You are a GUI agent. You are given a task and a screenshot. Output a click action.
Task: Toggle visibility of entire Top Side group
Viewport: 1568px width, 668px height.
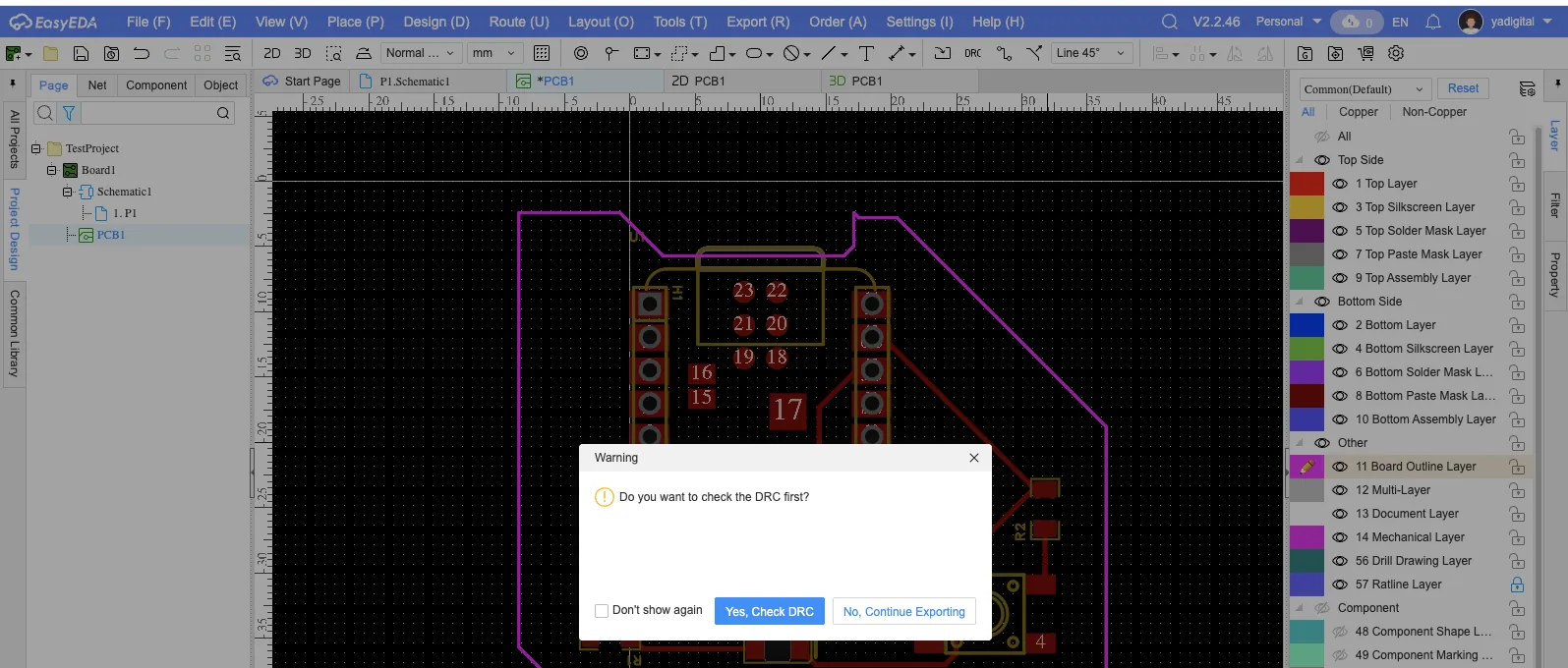click(x=1322, y=160)
